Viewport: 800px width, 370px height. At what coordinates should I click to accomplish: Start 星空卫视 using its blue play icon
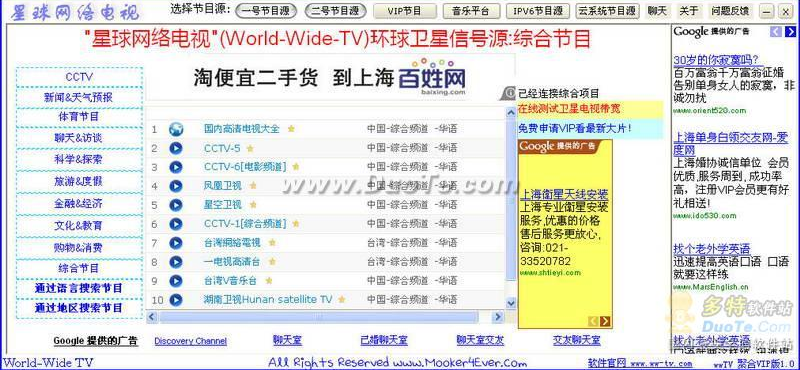pyautogui.click(x=176, y=205)
